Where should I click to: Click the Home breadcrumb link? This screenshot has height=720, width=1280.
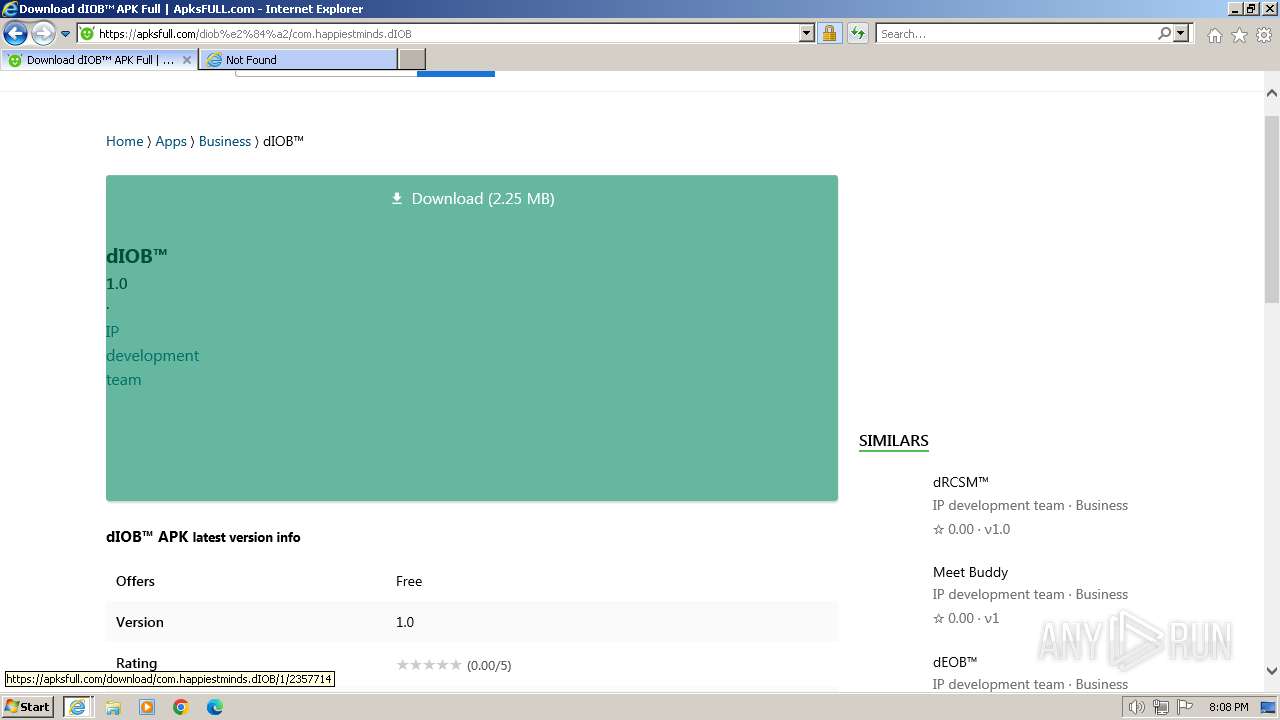point(124,141)
